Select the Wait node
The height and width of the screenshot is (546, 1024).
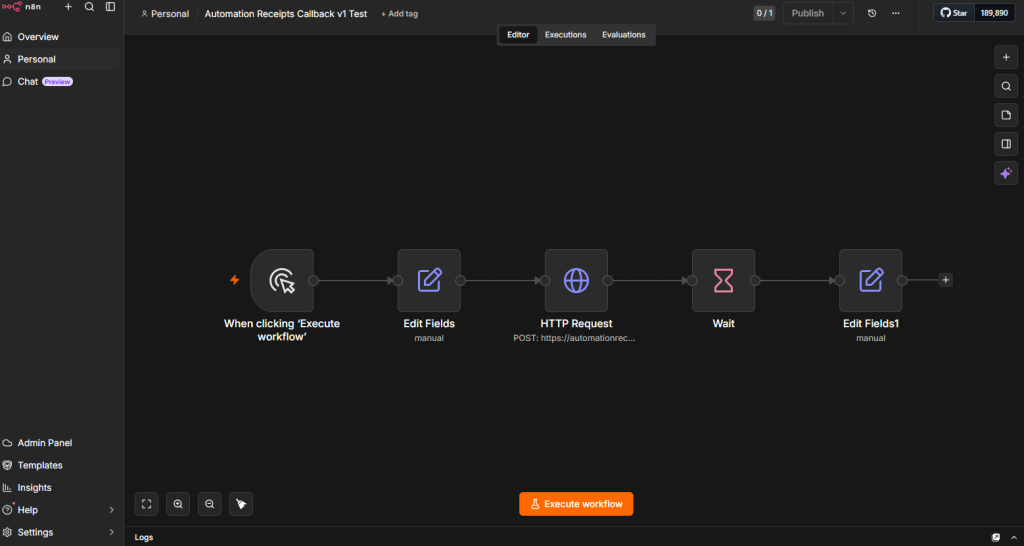click(x=724, y=280)
